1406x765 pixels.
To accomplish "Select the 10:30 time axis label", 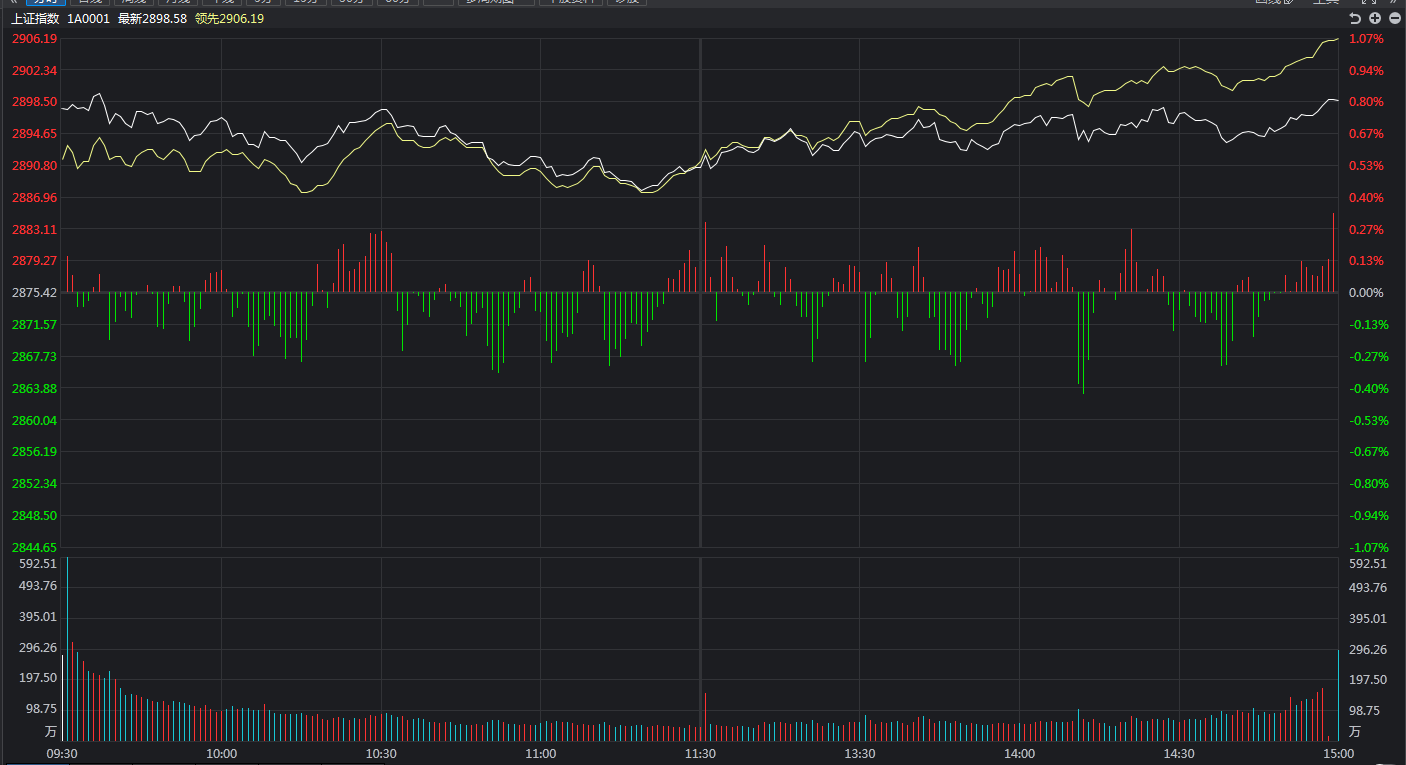I will (381, 754).
